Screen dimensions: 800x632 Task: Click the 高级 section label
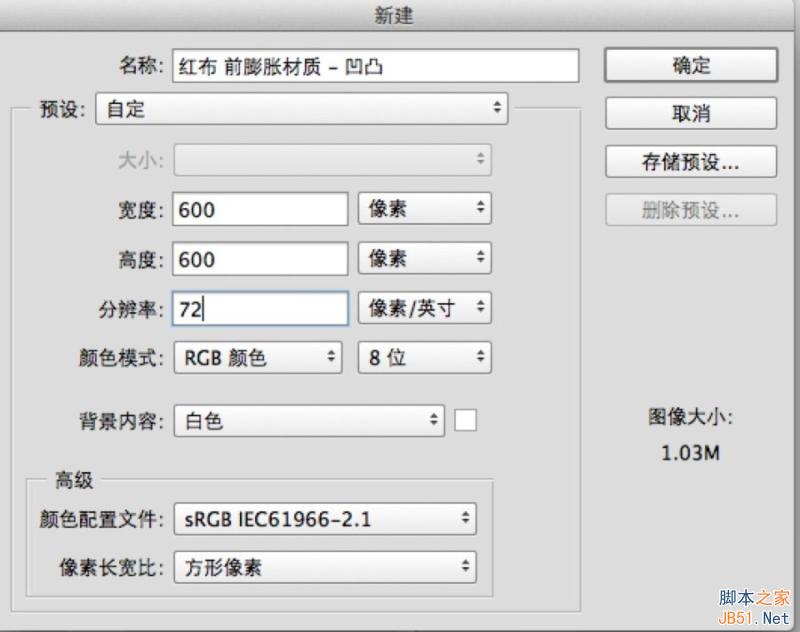point(74,480)
